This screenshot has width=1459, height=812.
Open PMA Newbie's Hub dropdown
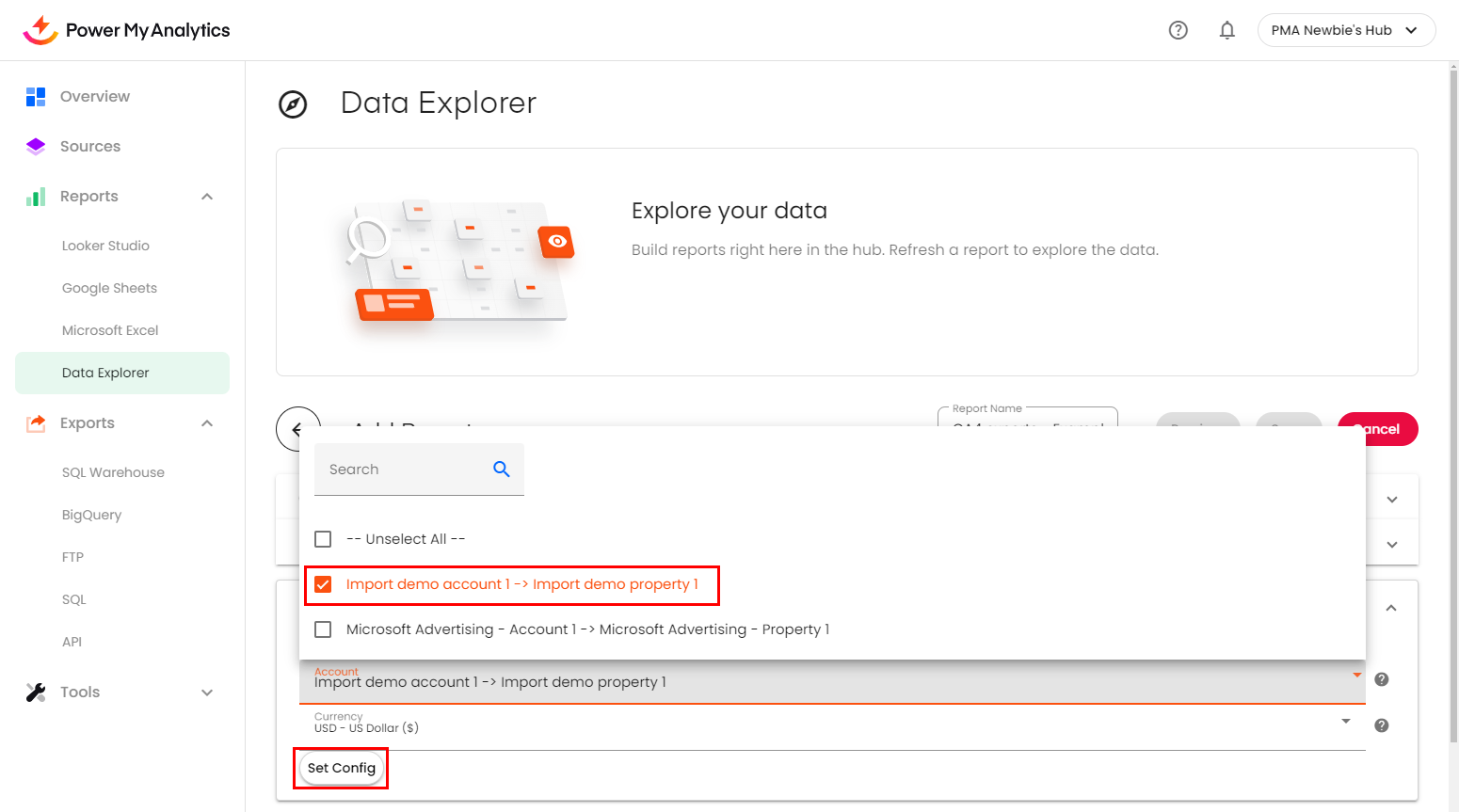tap(1345, 30)
